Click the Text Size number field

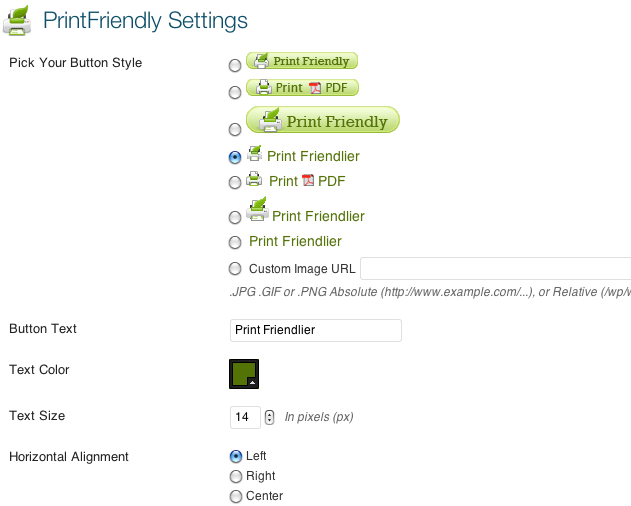coord(245,417)
